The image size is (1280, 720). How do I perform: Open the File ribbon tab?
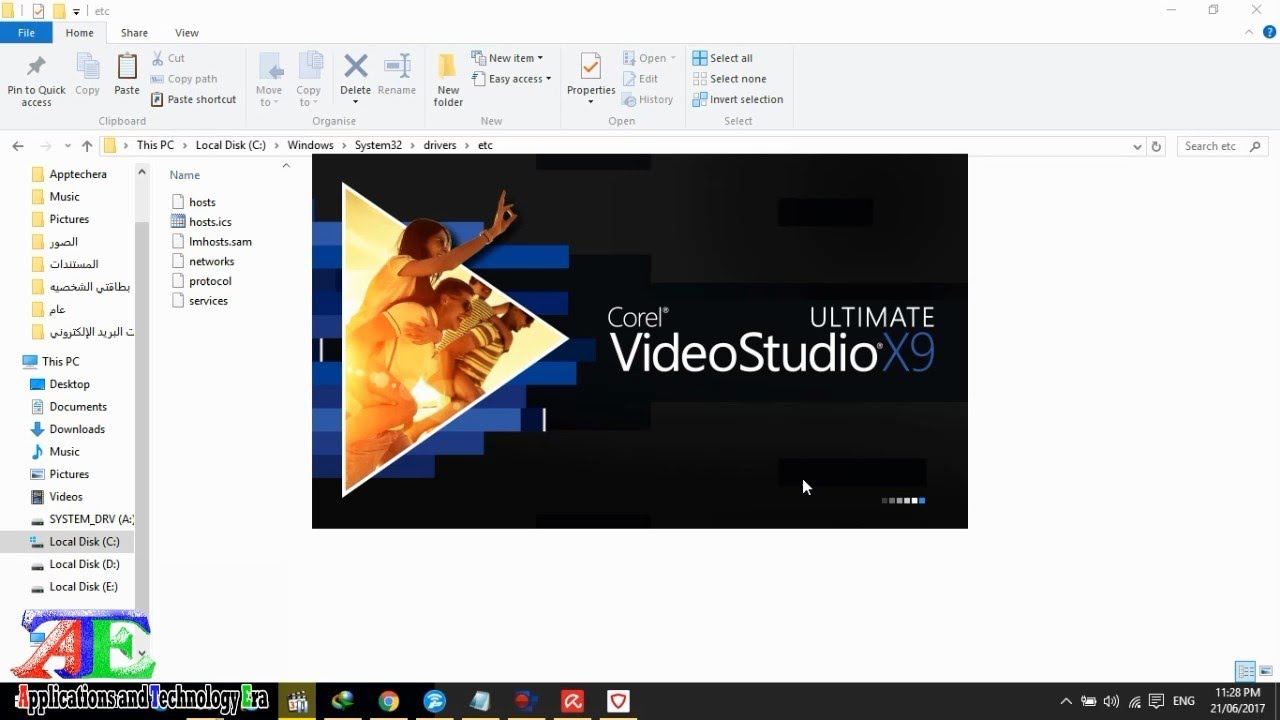26,33
